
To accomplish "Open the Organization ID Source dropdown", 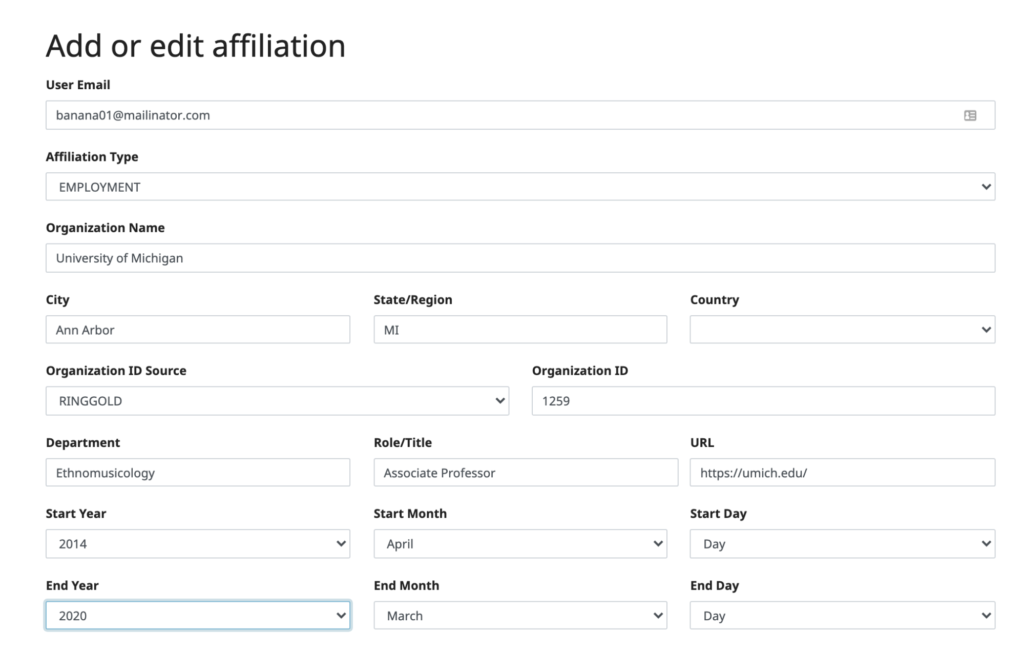I will 277,401.
